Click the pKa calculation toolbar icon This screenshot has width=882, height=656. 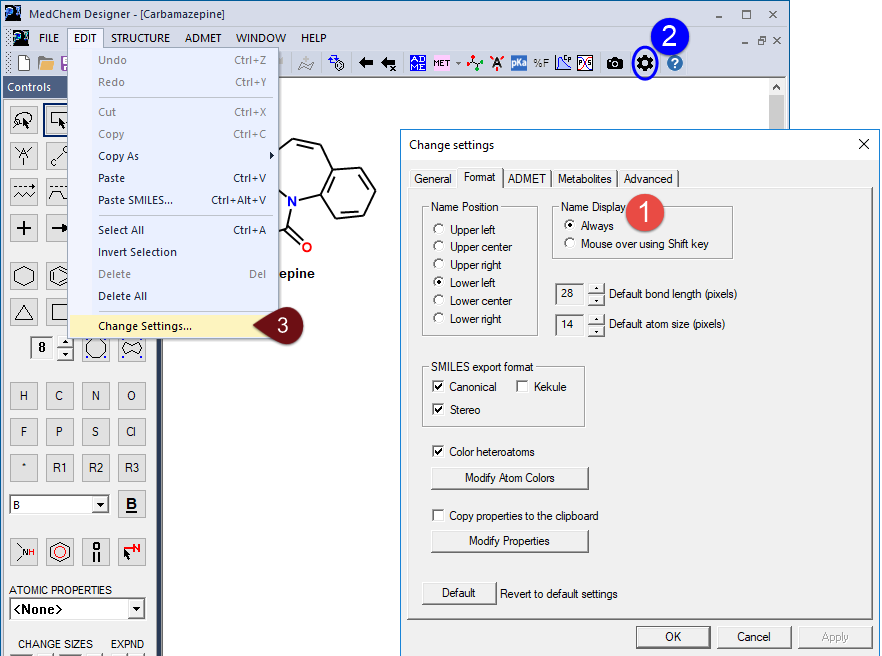click(x=519, y=63)
